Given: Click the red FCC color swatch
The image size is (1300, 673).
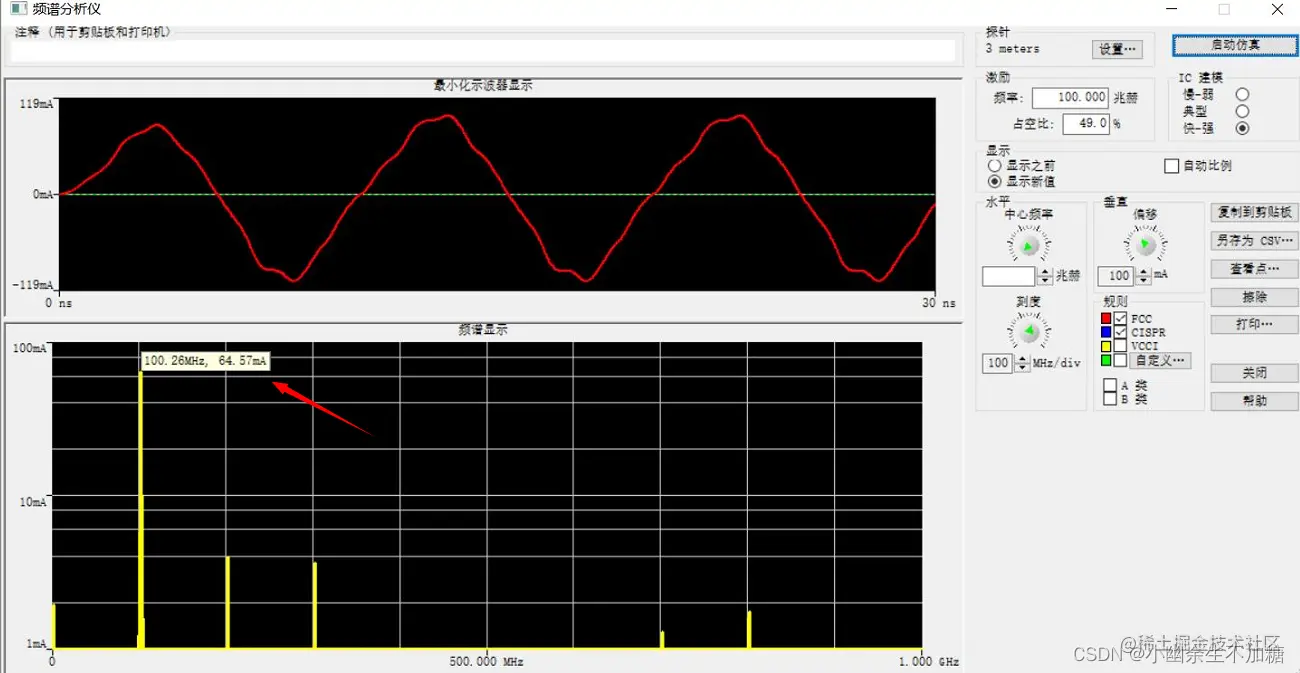Looking at the screenshot, I should coord(1106,319).
